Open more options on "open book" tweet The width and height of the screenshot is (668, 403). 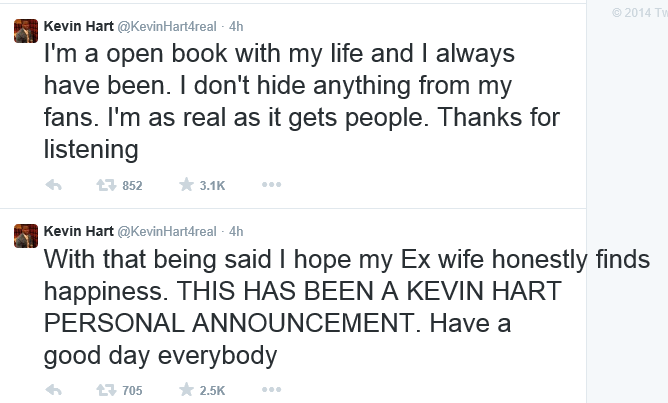point(271,185)
